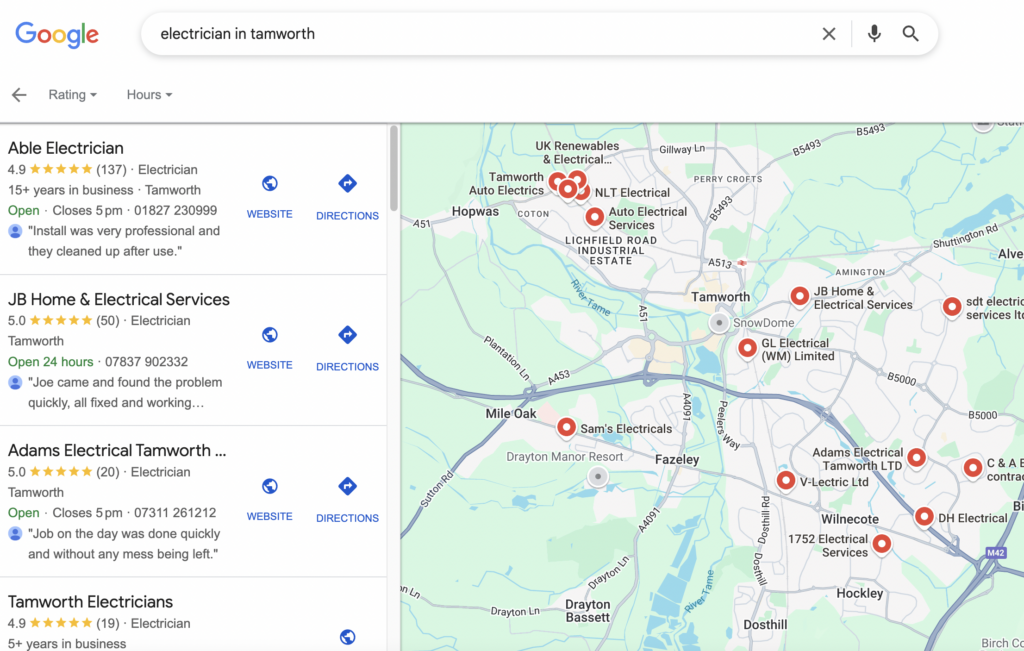Select the V-Lectric Ltd map pin
The width and height of the screenshot is (1024, 651).
click(786, 481)
